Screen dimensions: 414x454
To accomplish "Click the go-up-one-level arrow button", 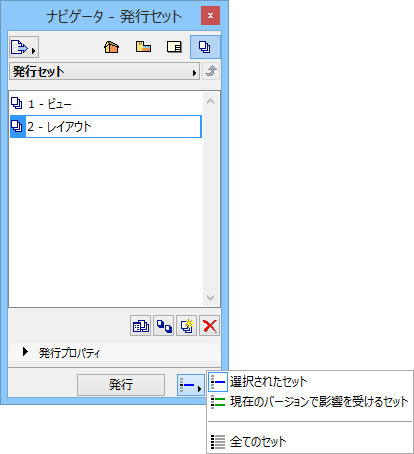I will (211, 71).
